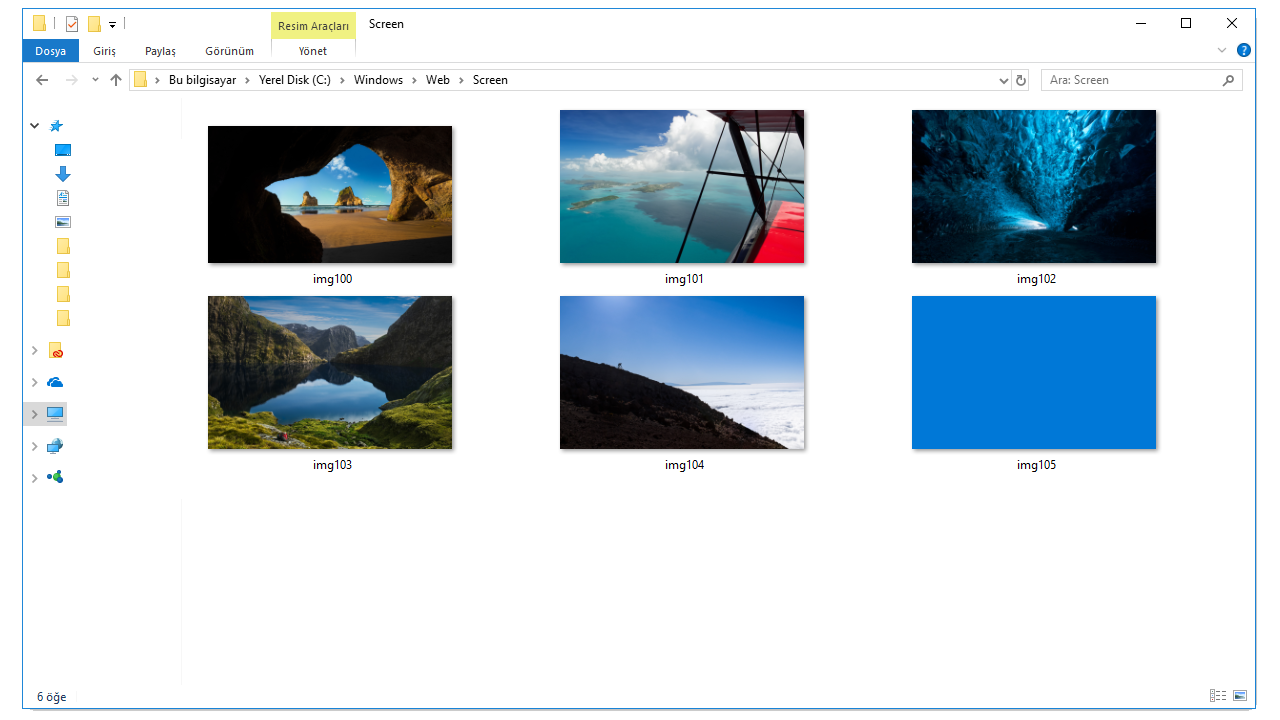Refresh the folder with the refresh icon
Screen dimensions: 1280x720
coord(1021,80)
